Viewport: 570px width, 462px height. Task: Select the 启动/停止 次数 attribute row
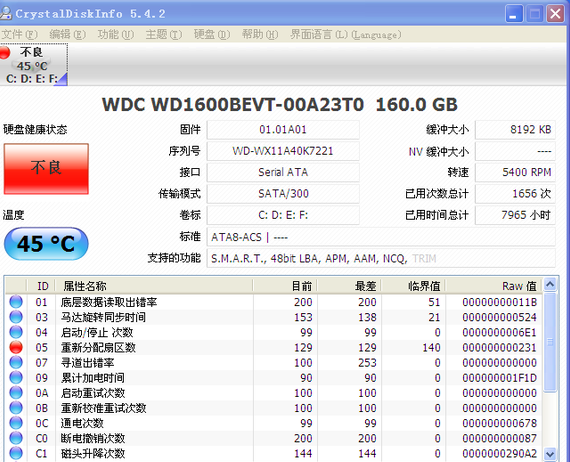click(274, 332)
